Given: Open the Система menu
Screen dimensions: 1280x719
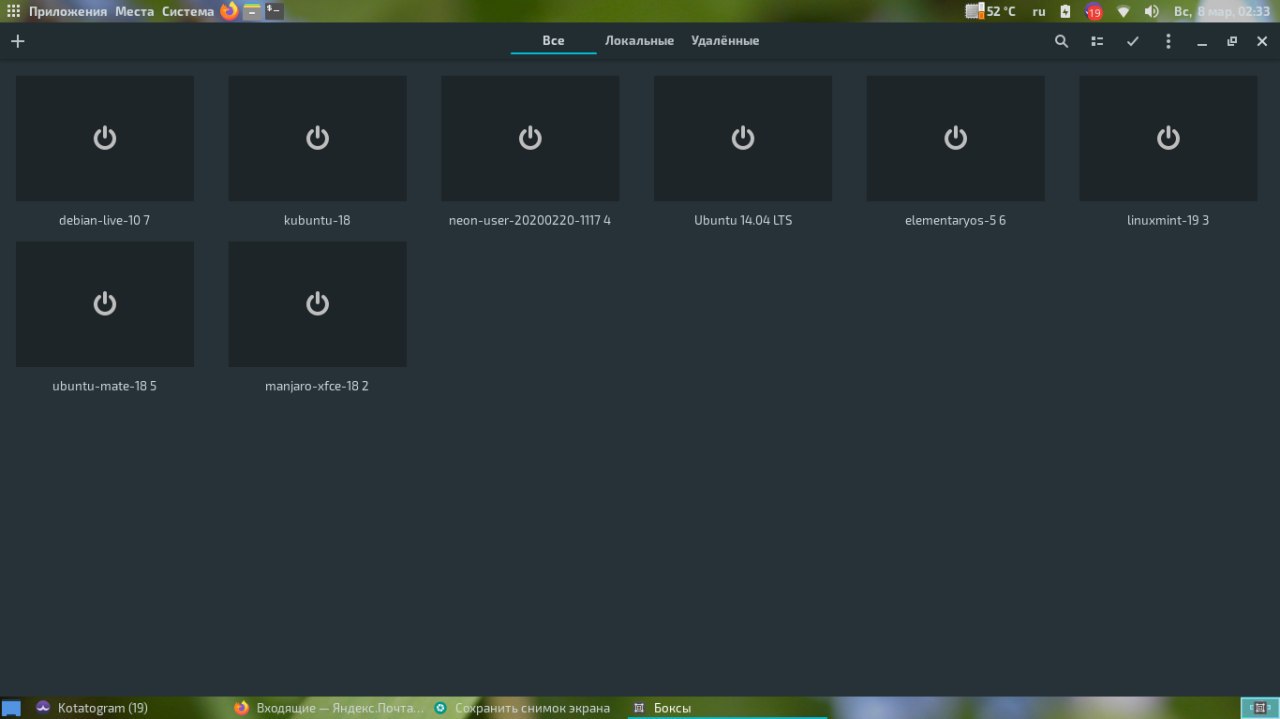Looking at the screenshot, I should pos(188,12).
